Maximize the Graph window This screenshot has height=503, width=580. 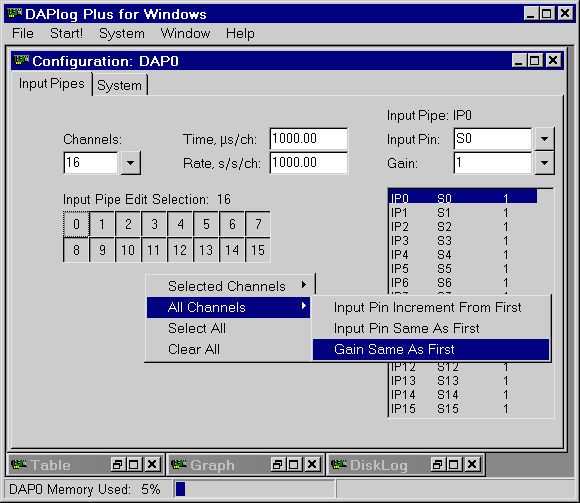pos(294,464)
